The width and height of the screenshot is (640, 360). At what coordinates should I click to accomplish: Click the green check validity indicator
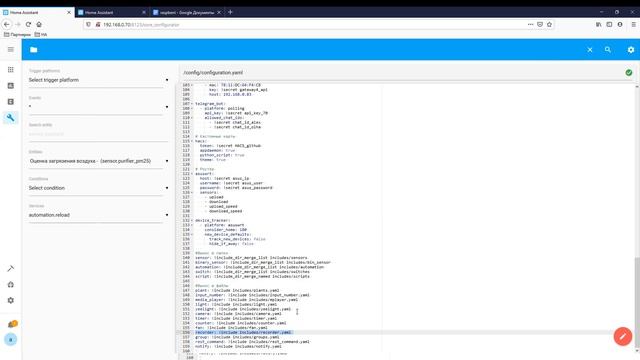tap(629, 72)
